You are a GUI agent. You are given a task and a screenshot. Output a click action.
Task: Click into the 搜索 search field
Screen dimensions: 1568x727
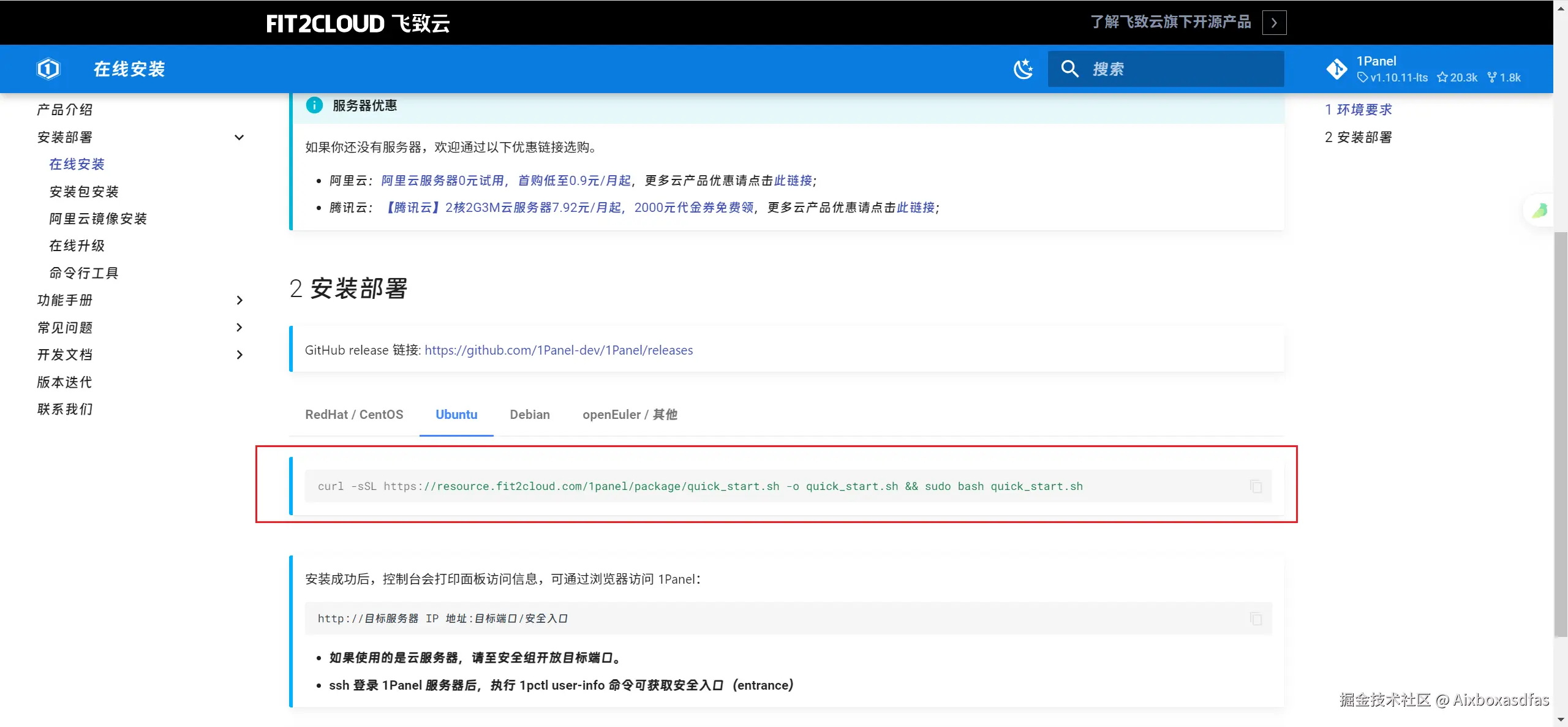[x=1182, y=69]
